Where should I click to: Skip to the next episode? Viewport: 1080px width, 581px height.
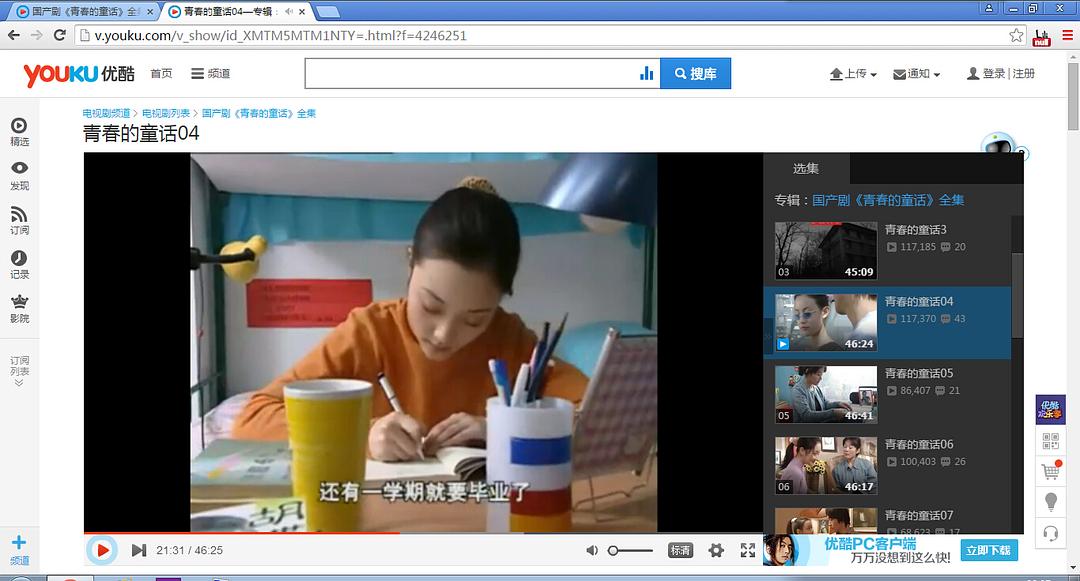pyautogui.click(x=138, y=550)
